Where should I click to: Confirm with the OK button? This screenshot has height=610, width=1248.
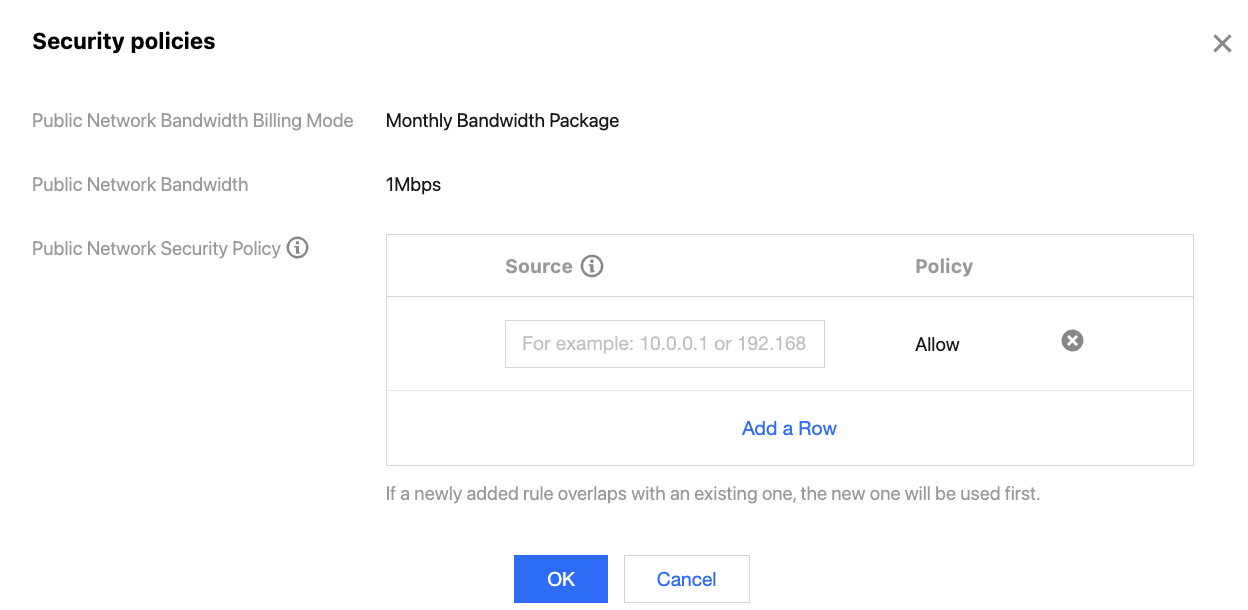point(561,579)
